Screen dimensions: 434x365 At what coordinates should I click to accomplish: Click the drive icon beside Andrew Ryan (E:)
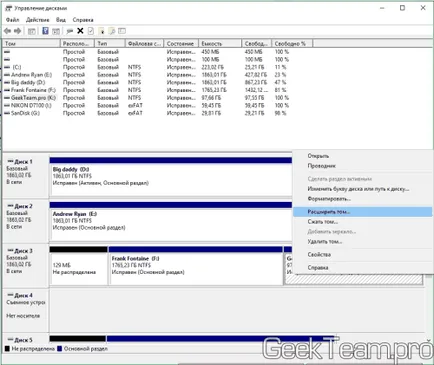coord(7,75)
